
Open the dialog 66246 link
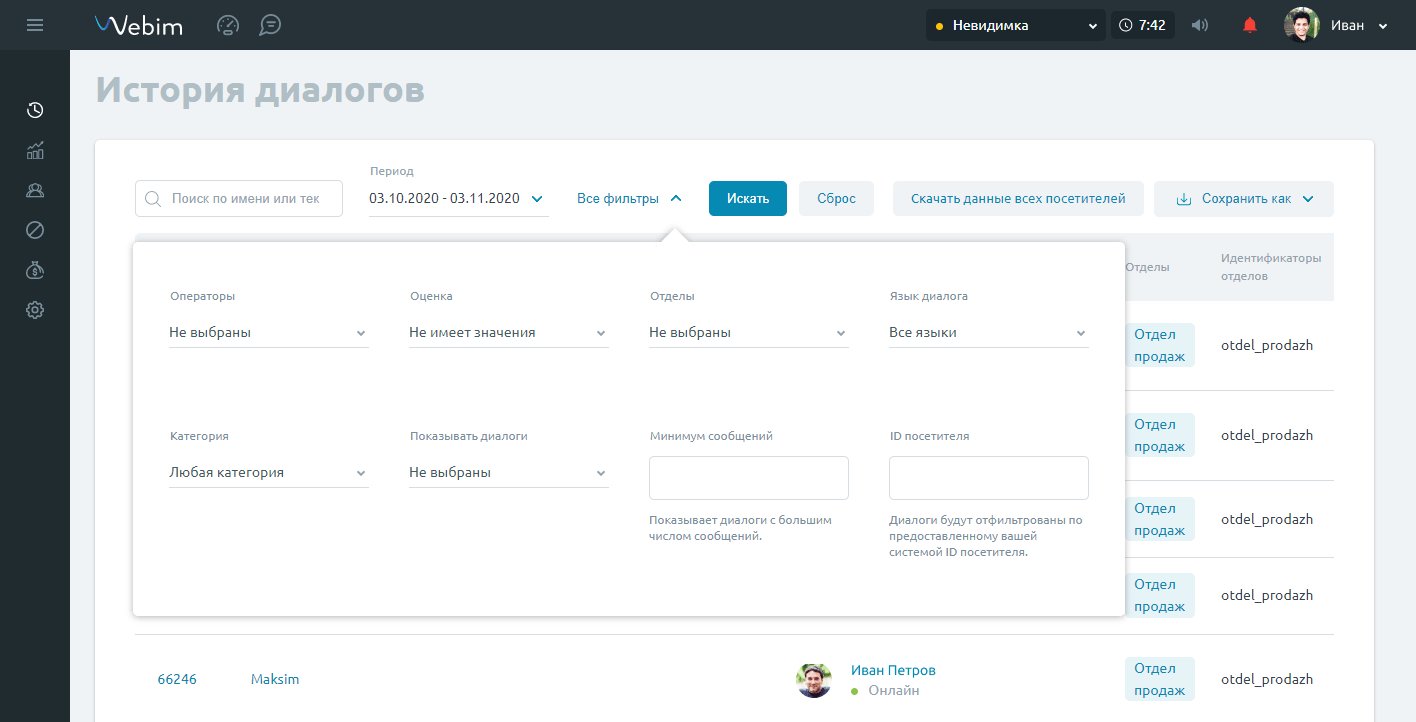(x=177, y=679)
